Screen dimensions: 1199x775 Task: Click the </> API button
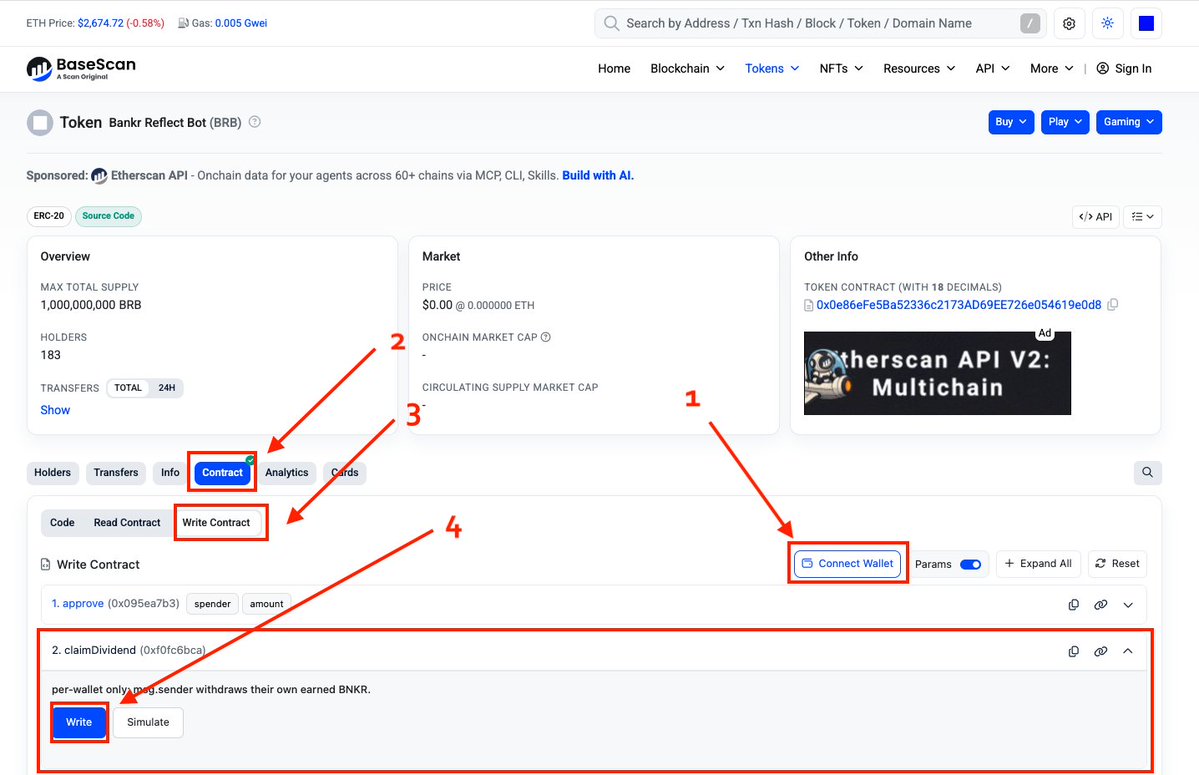(1095, 217)
